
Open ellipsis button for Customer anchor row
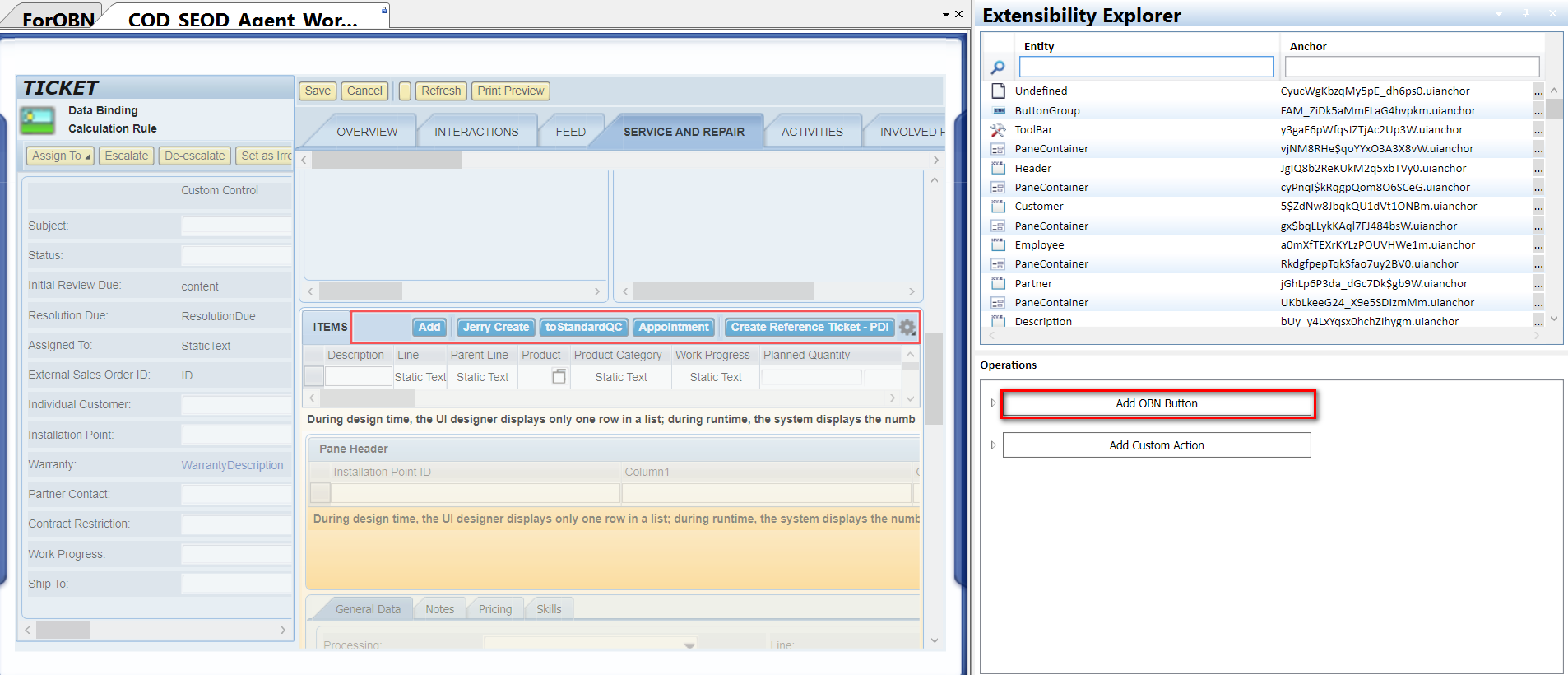[1538, 207]
